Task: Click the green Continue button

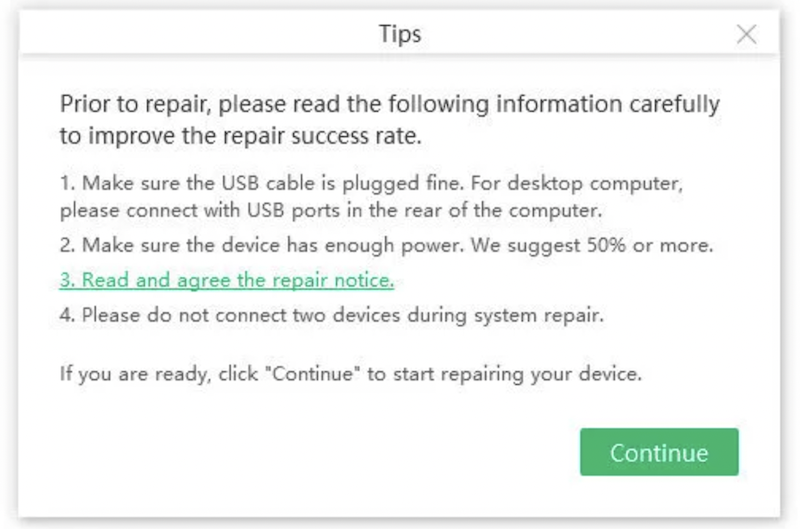Action: point(659,452)
